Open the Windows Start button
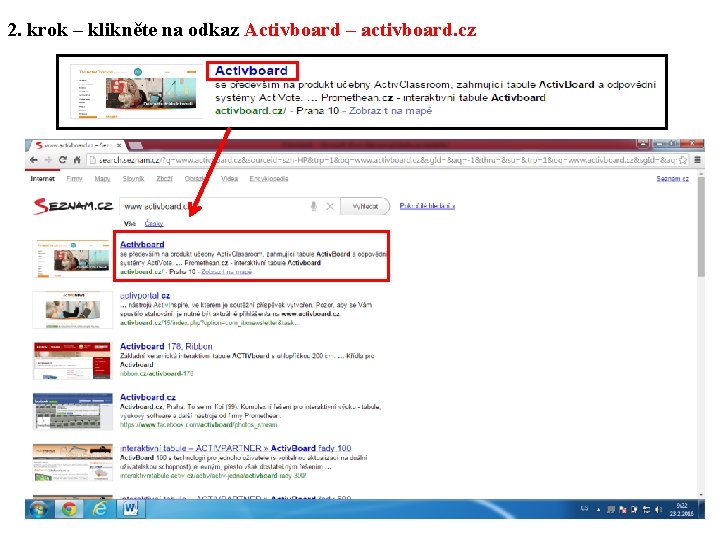The height and width of the screenshot is (540, 720). pyautogui.click(x=38, y=509)
